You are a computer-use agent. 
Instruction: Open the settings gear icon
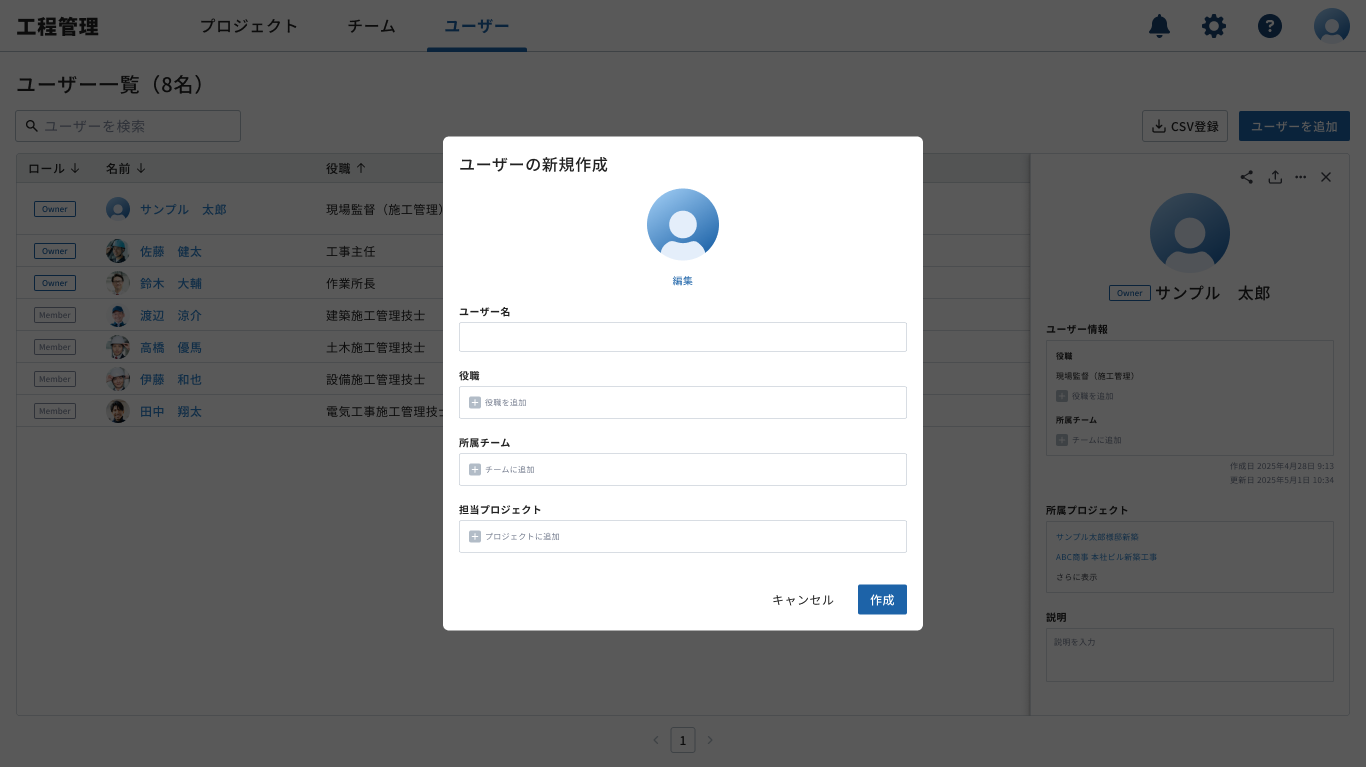click(1214, 26)
